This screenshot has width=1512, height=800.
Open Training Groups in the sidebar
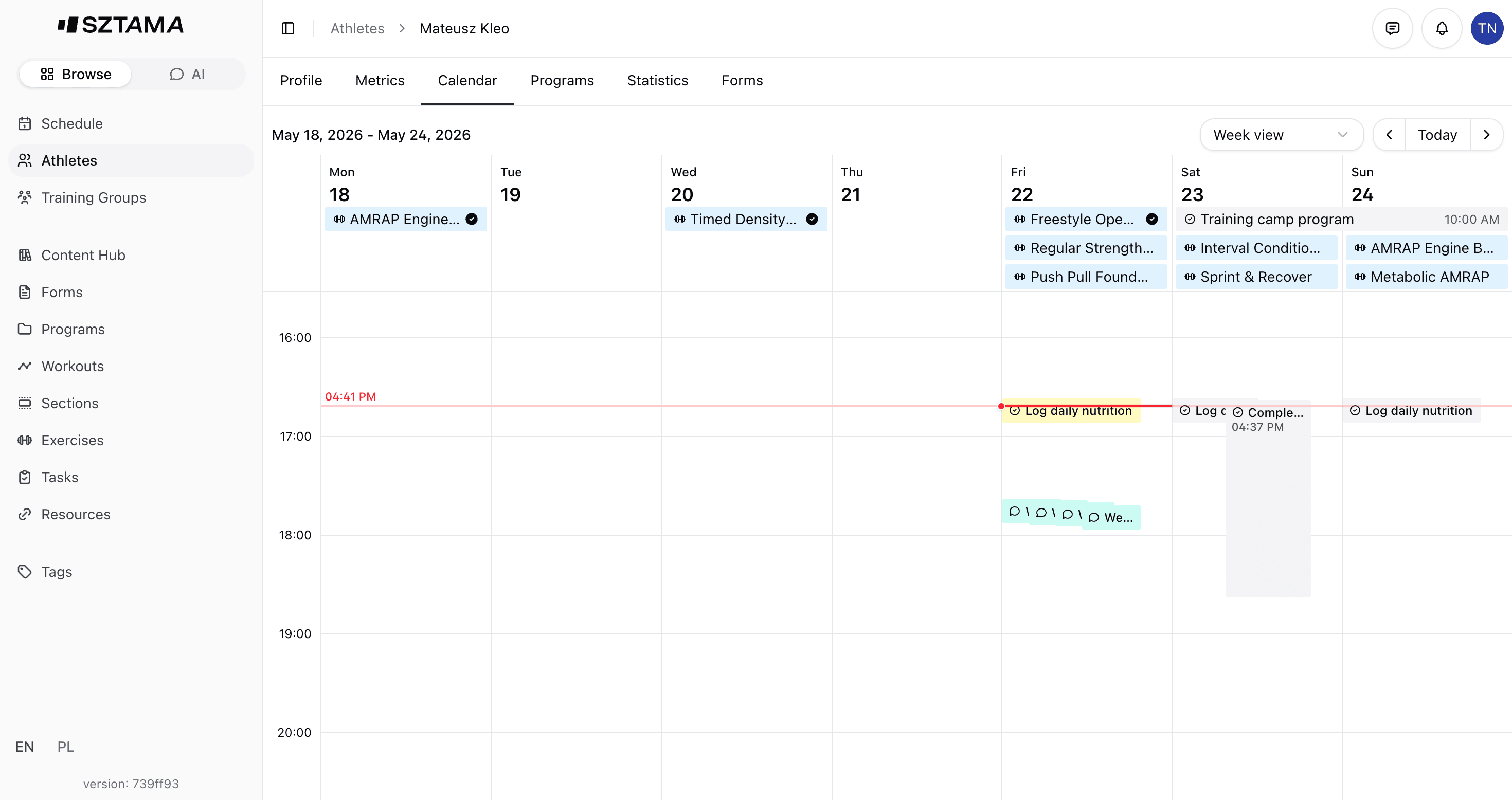tap(131, 197)
